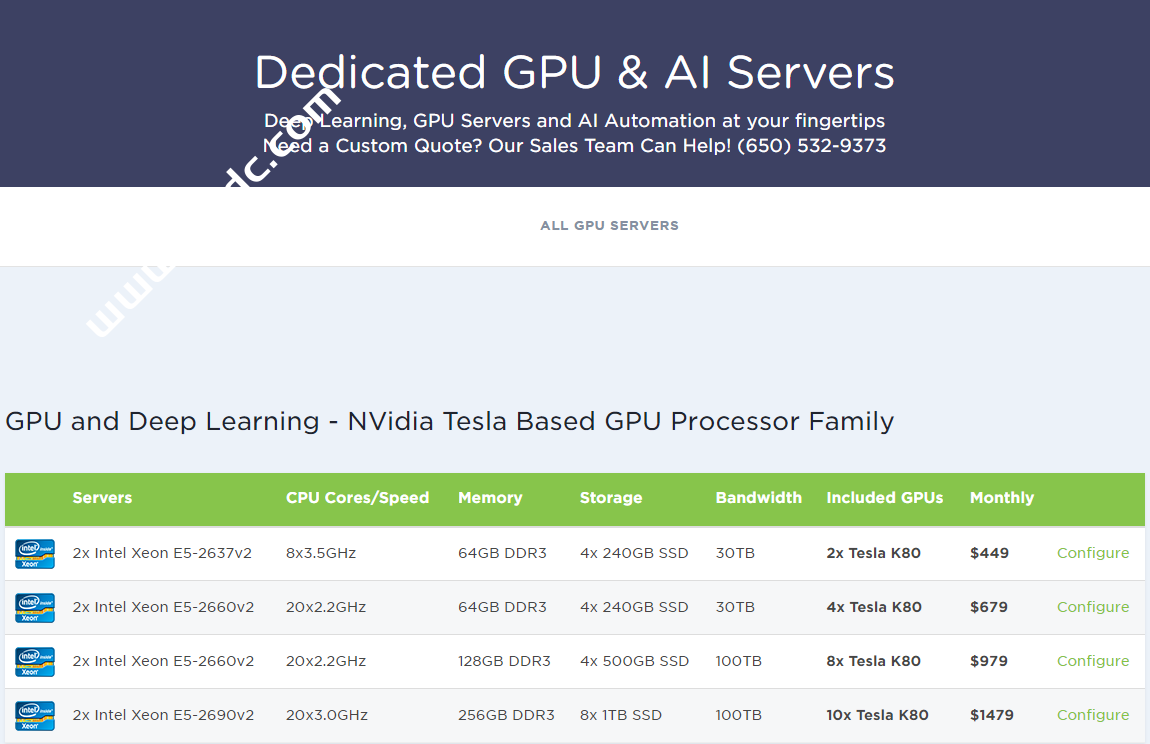The height and width of the screenshot is (744, 1150).
Task: Click the Bandwidth column header
Action: [758, 497]
